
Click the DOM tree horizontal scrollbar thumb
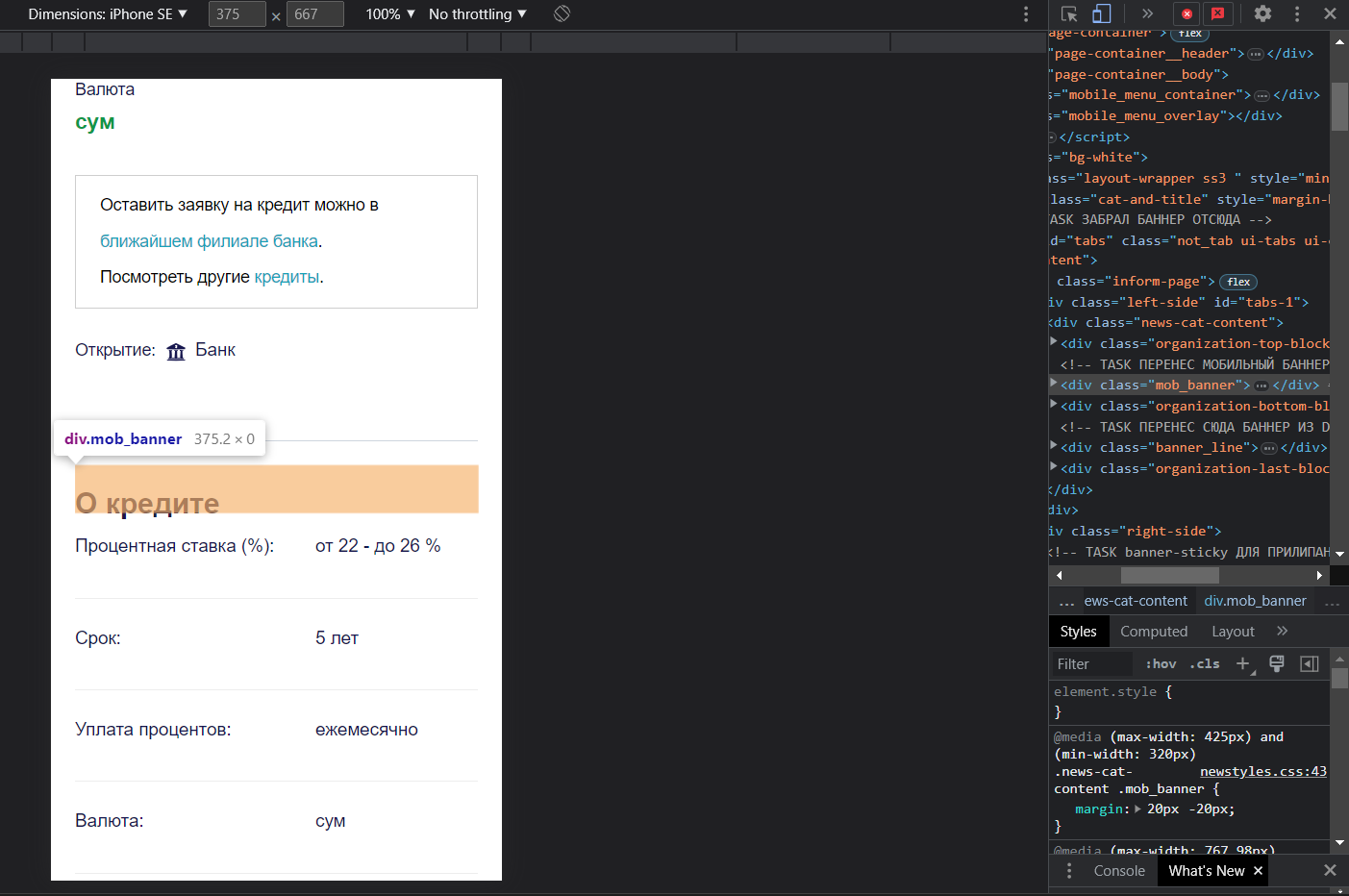click(x=1170, y=575)
